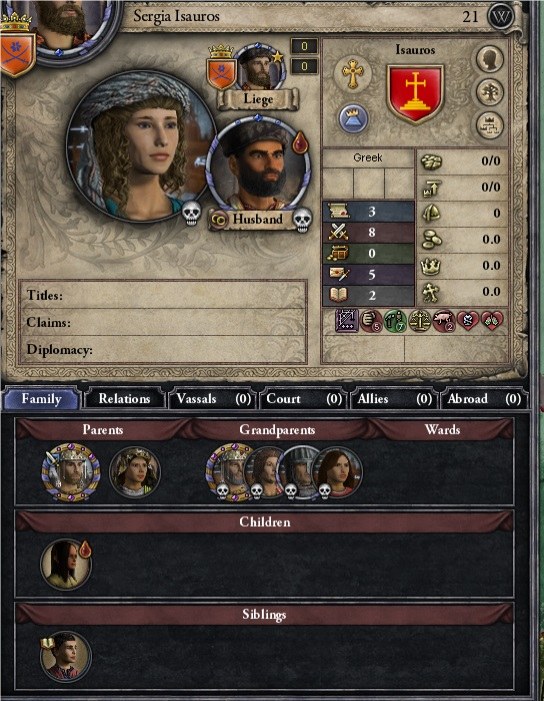544x701 pixels.
Task: Open the realm tree crown icon
Action: point(489,125)
